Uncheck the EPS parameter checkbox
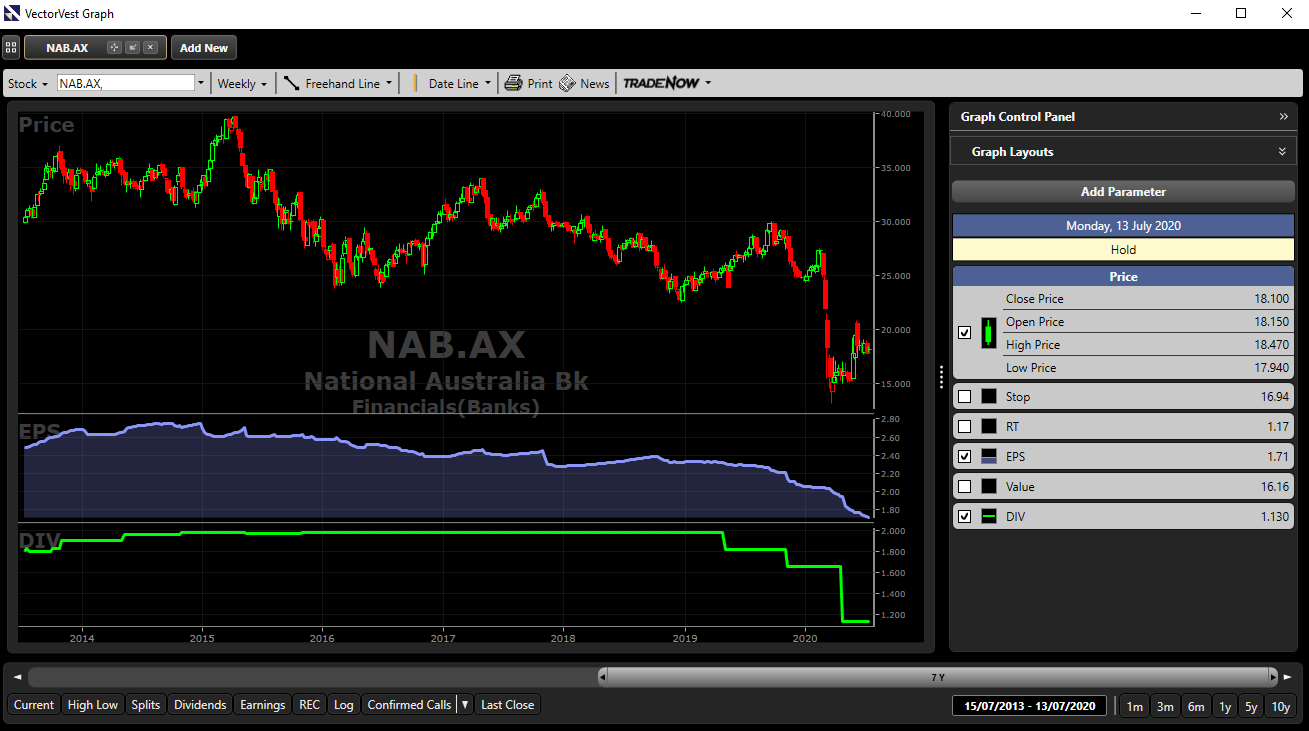Viewport: 1309px width, 731px height. pyautogui.click(x=964, y=457)
